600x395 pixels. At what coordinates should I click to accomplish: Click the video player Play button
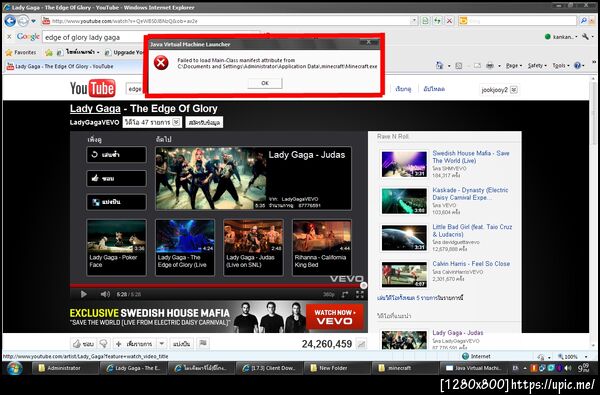(83, 294)
